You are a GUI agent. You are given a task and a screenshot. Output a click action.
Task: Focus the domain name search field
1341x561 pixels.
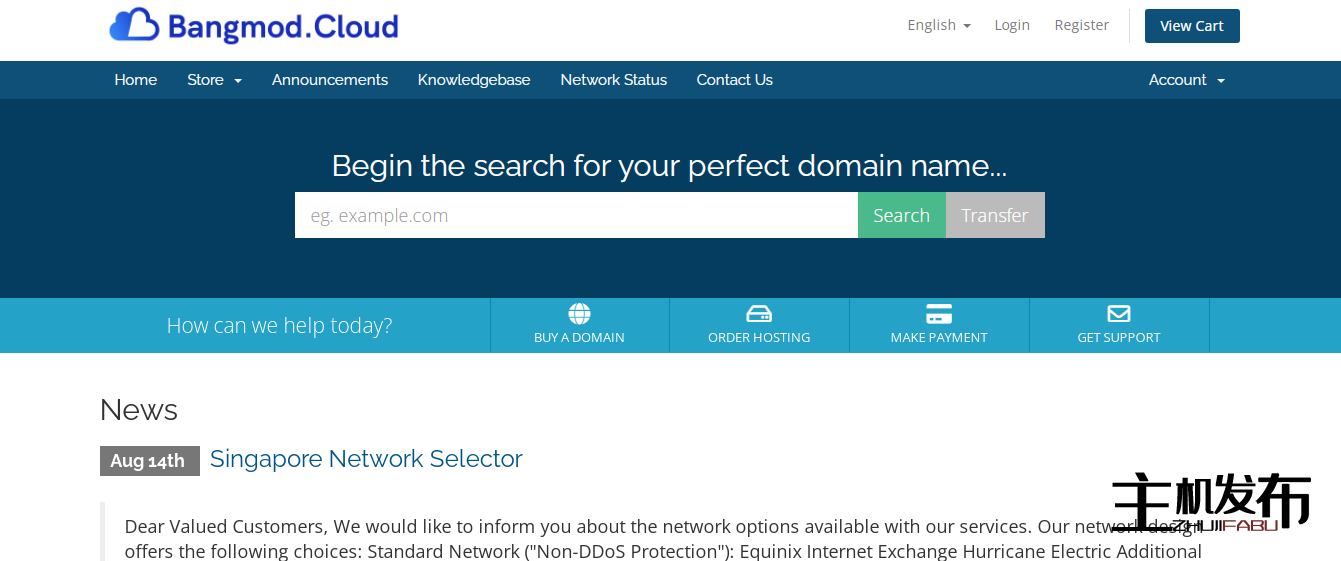tap(576, 215)
